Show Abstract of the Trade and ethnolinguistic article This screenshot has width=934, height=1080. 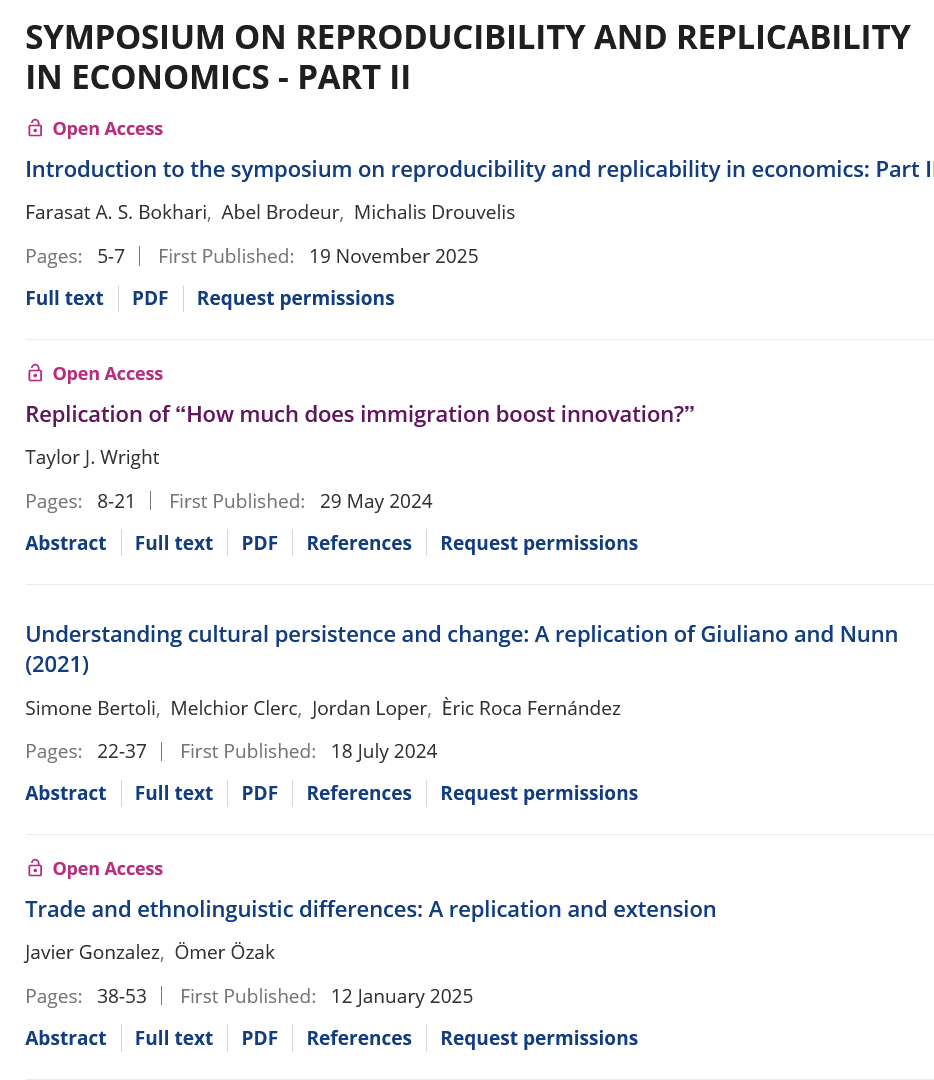click(x=65, y=1038)
